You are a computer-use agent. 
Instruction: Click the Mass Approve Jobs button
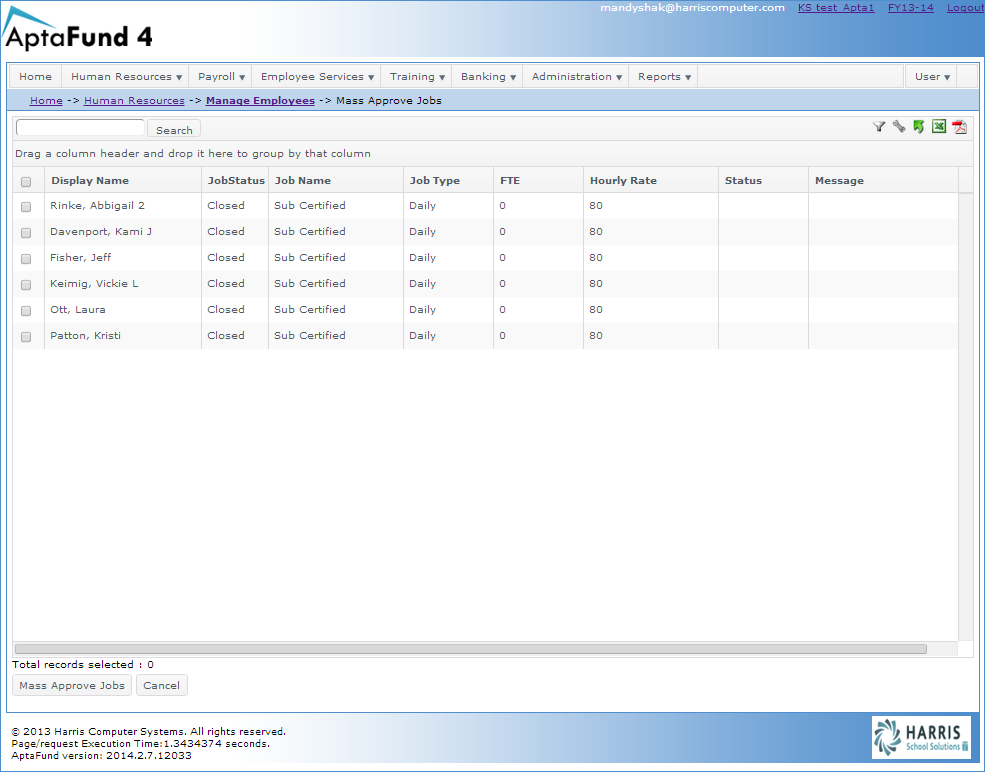(x=72, y=685)
